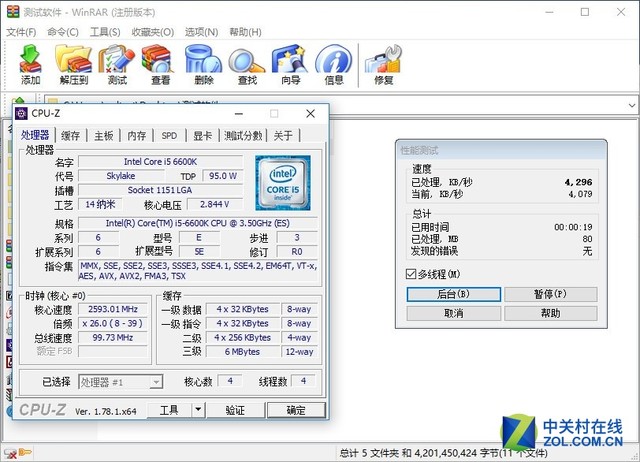Click the CPU-Z title bar chip icon
Viewport: 640px width, 462px height.
22,113
